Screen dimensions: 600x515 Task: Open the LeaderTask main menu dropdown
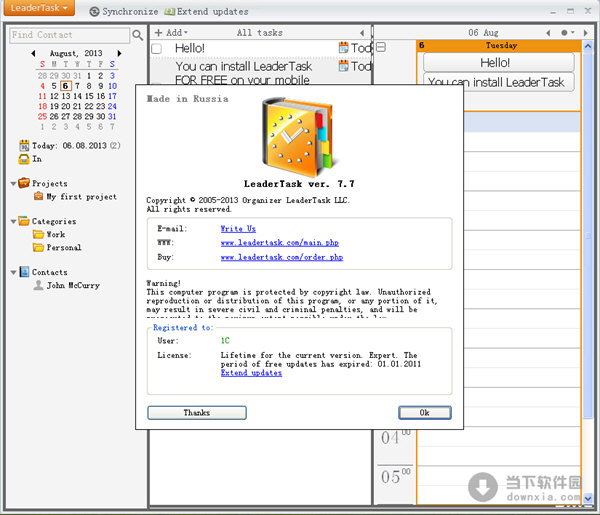click(39, 8)
